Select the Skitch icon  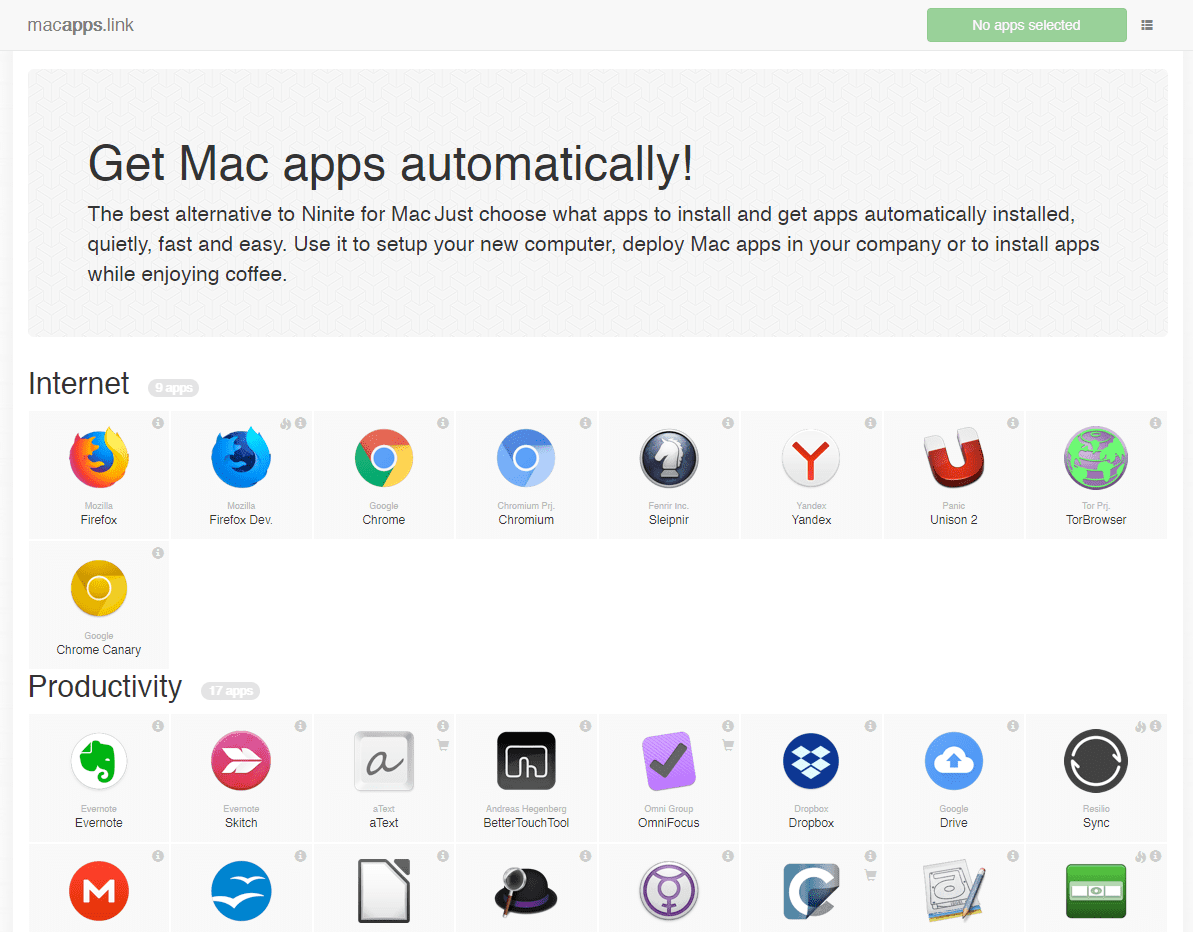pyautogui.click(x=241, y=761)
